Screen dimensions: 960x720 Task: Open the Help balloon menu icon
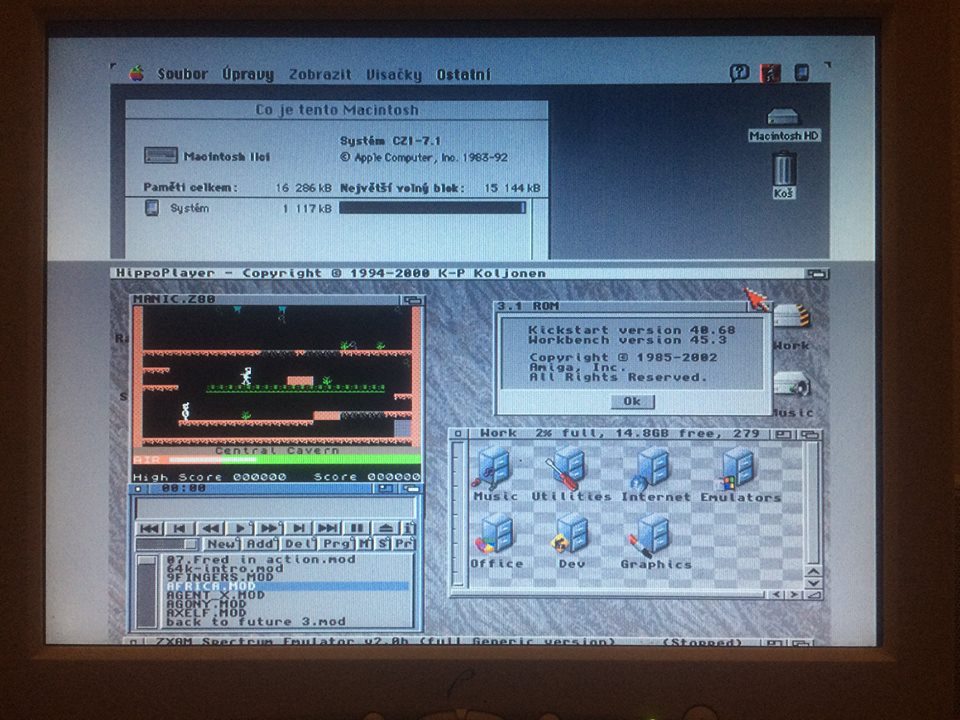(739, 72)
